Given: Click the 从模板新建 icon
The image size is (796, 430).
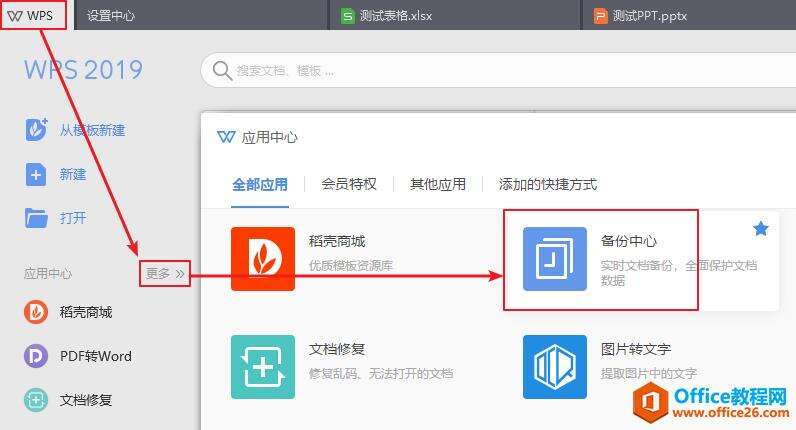Looking at the screenshot, I should (36, 129).
